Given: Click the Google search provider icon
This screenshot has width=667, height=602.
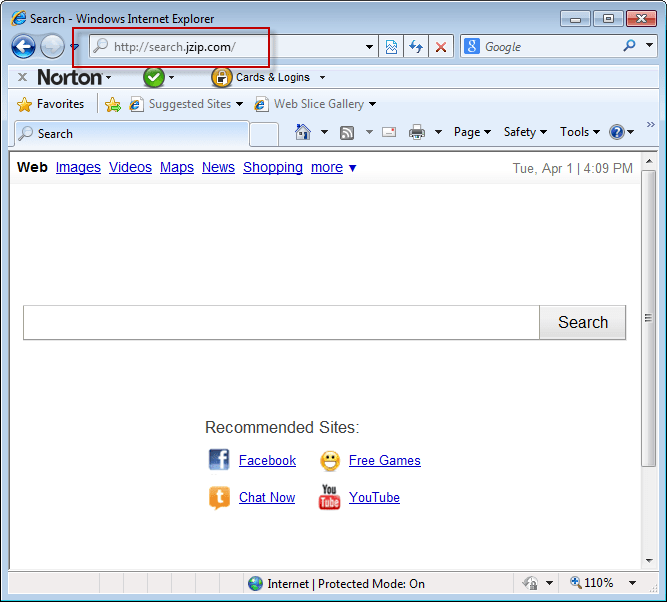Looking at the screenshot, I should pos(472,46).
